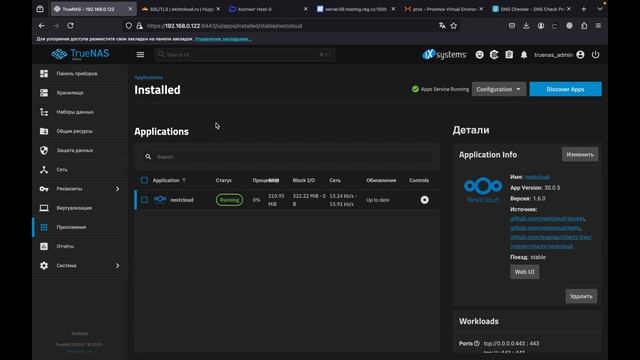Open the alerts bell icon
This screenshot has width=640, height=360.
click(x=524, y=55)
